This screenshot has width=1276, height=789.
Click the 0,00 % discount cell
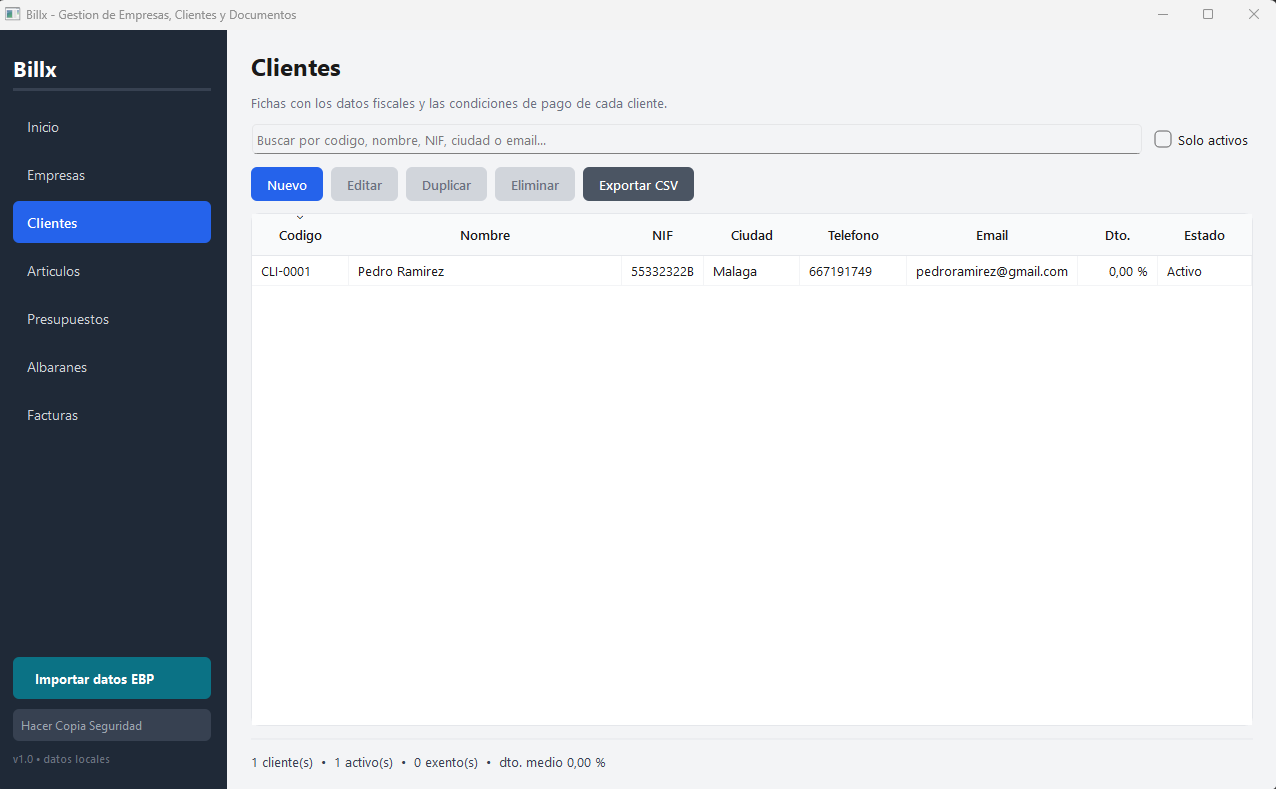1117,271
